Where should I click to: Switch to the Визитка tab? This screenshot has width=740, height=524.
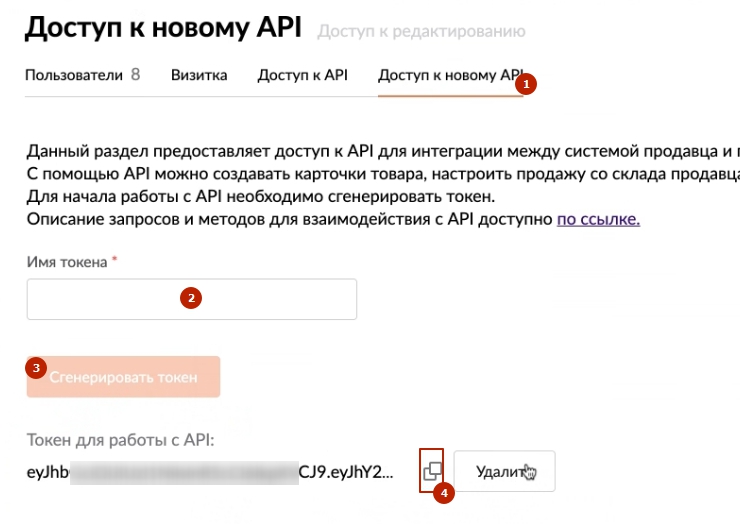(x=199, y=75)
